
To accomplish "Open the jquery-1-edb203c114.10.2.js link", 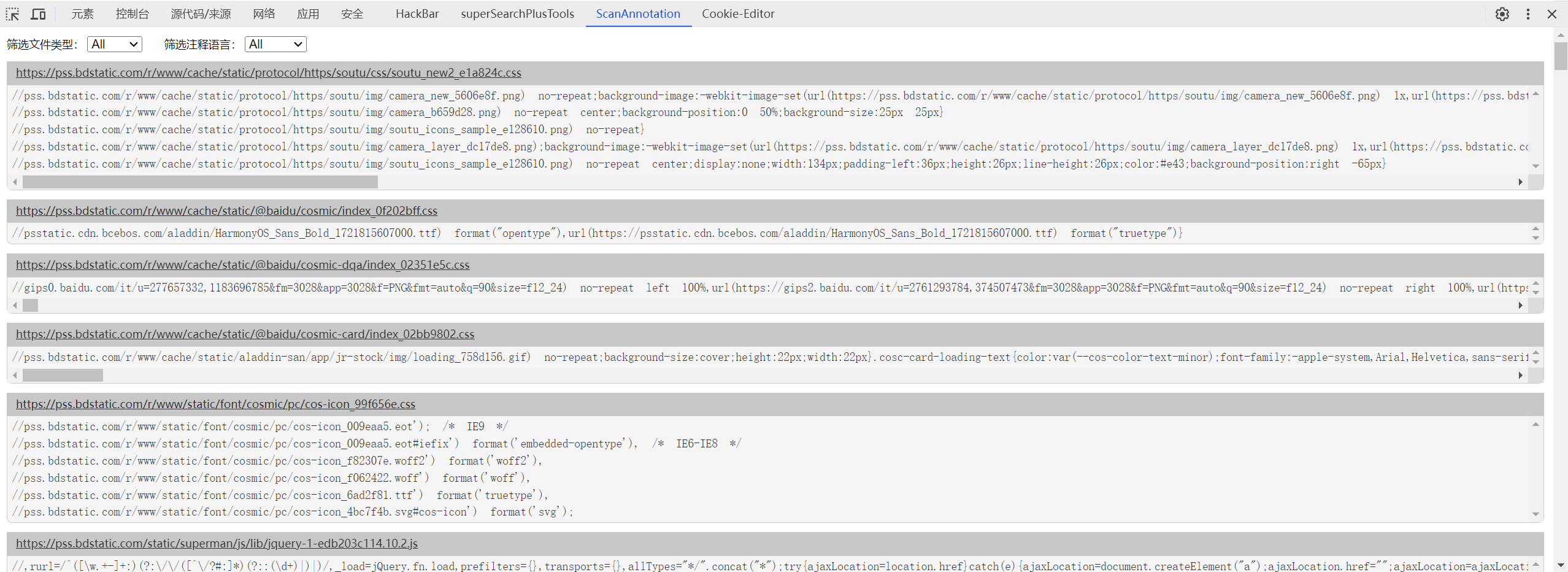I will [x=217, y=544].
